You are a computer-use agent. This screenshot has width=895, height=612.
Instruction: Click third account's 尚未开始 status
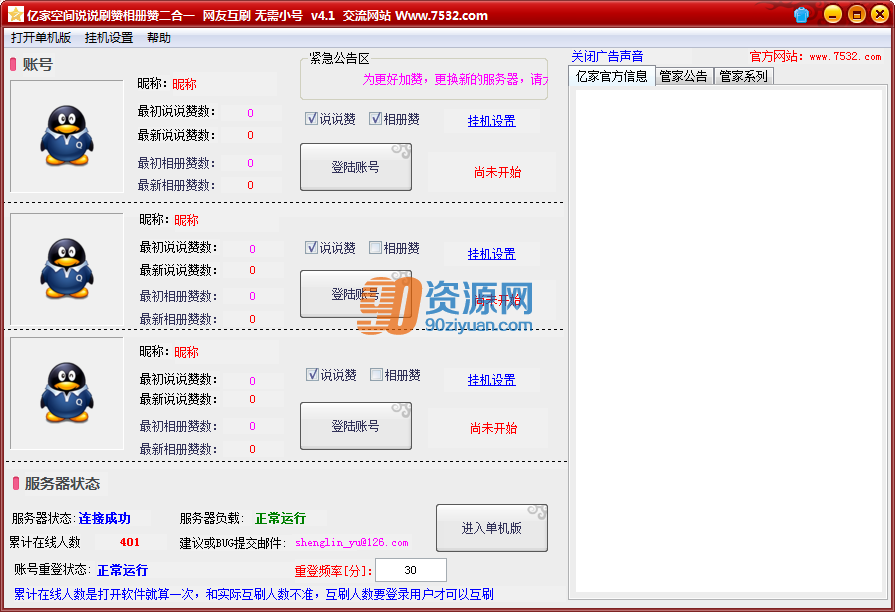pyautogui.click(x=493, y=428)
